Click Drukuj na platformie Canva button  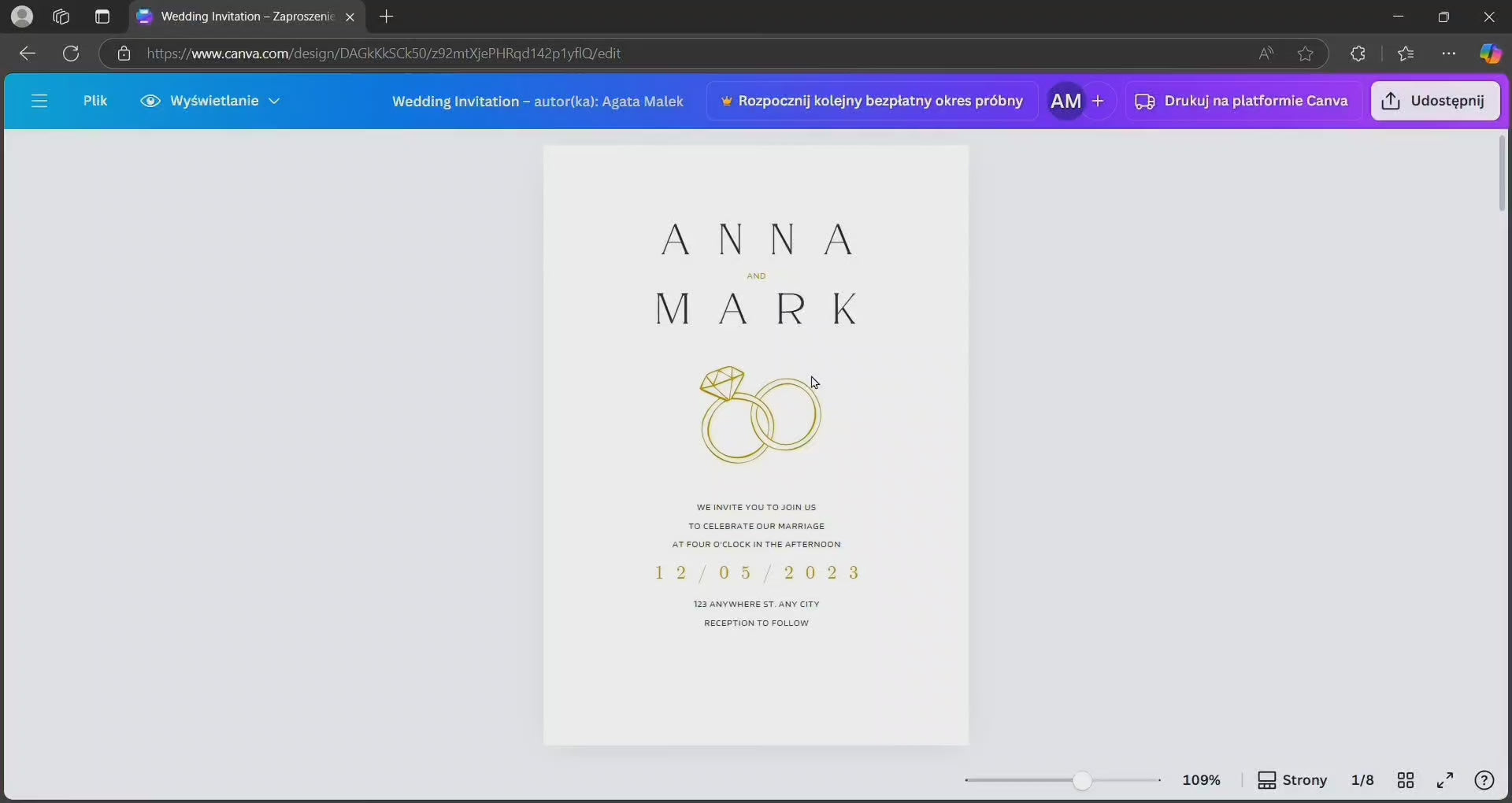coord(1242,101)
